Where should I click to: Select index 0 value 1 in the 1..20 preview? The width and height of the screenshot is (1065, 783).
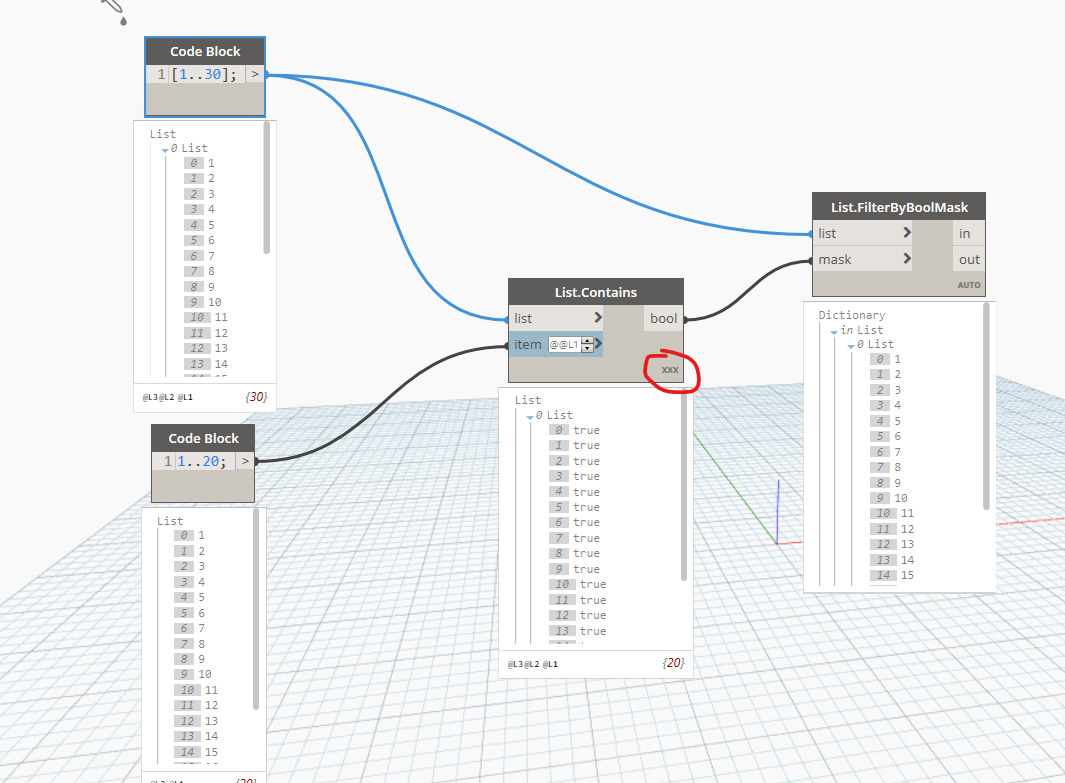pyautogui.click(x=189, y=535)
